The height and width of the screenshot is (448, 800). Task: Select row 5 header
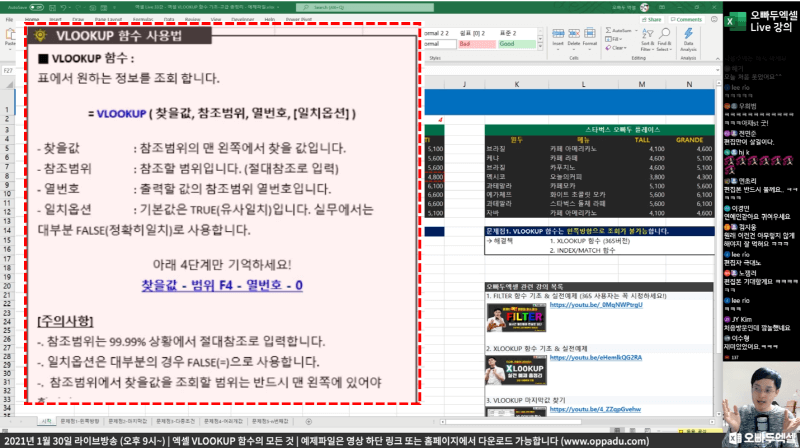(x=7, y=148)
